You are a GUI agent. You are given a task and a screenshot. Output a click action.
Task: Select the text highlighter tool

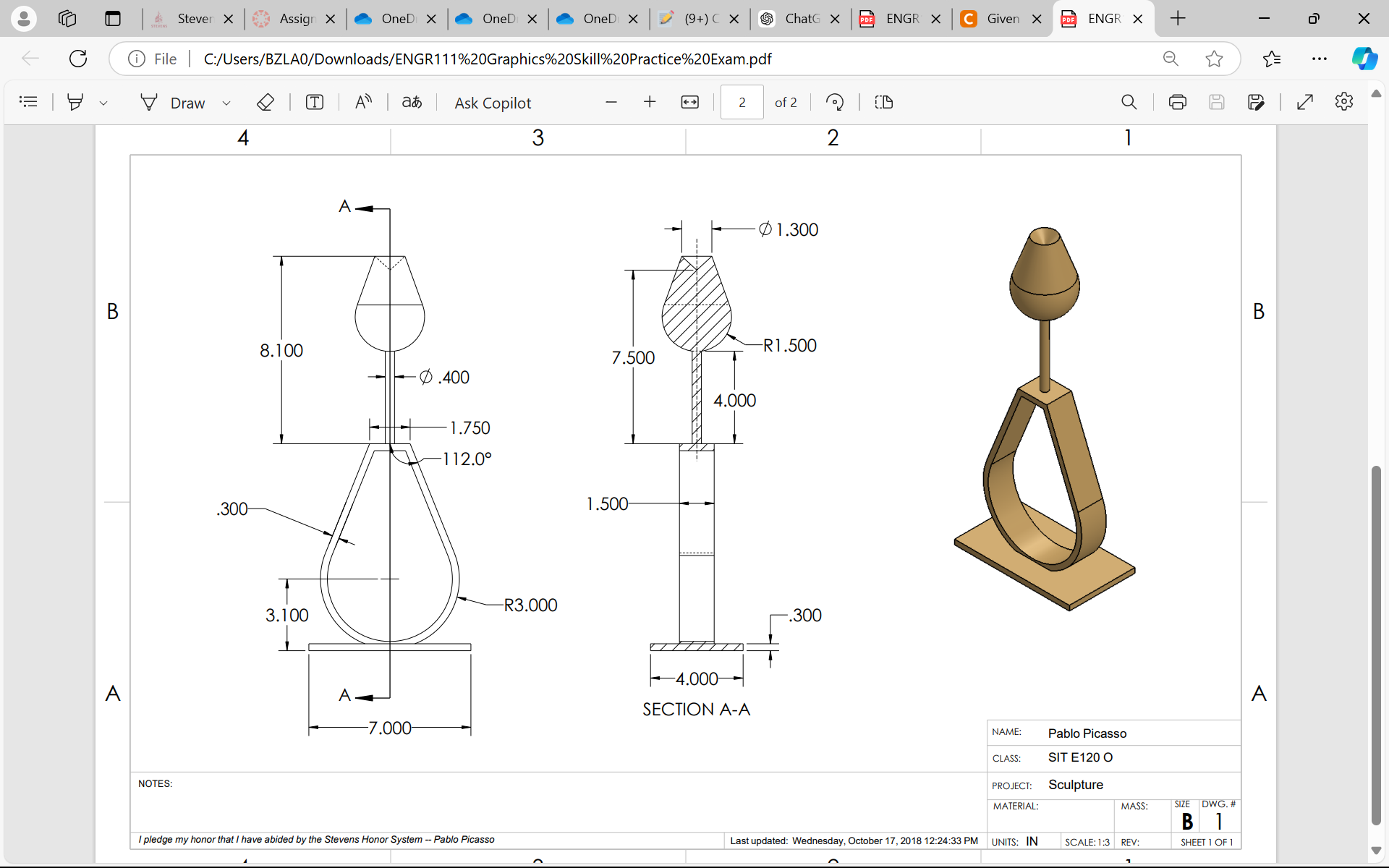click(x=75, y=101)
